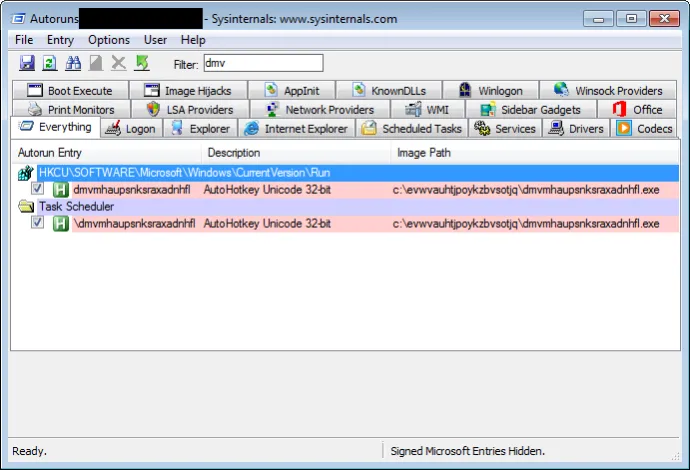The image size is (690, 470).
Task: Switch to the Scheduled Tasks tab
Action: tap(411, 128)
